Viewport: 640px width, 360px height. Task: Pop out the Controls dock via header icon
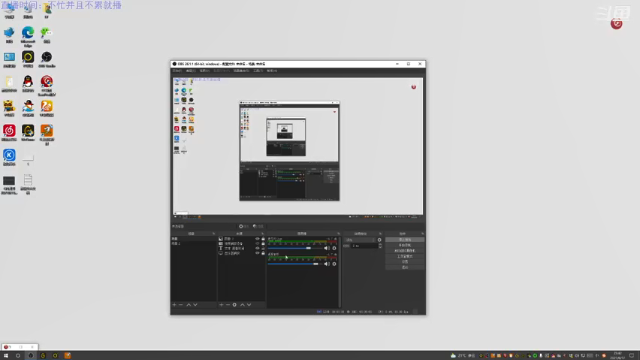(422, 233)
